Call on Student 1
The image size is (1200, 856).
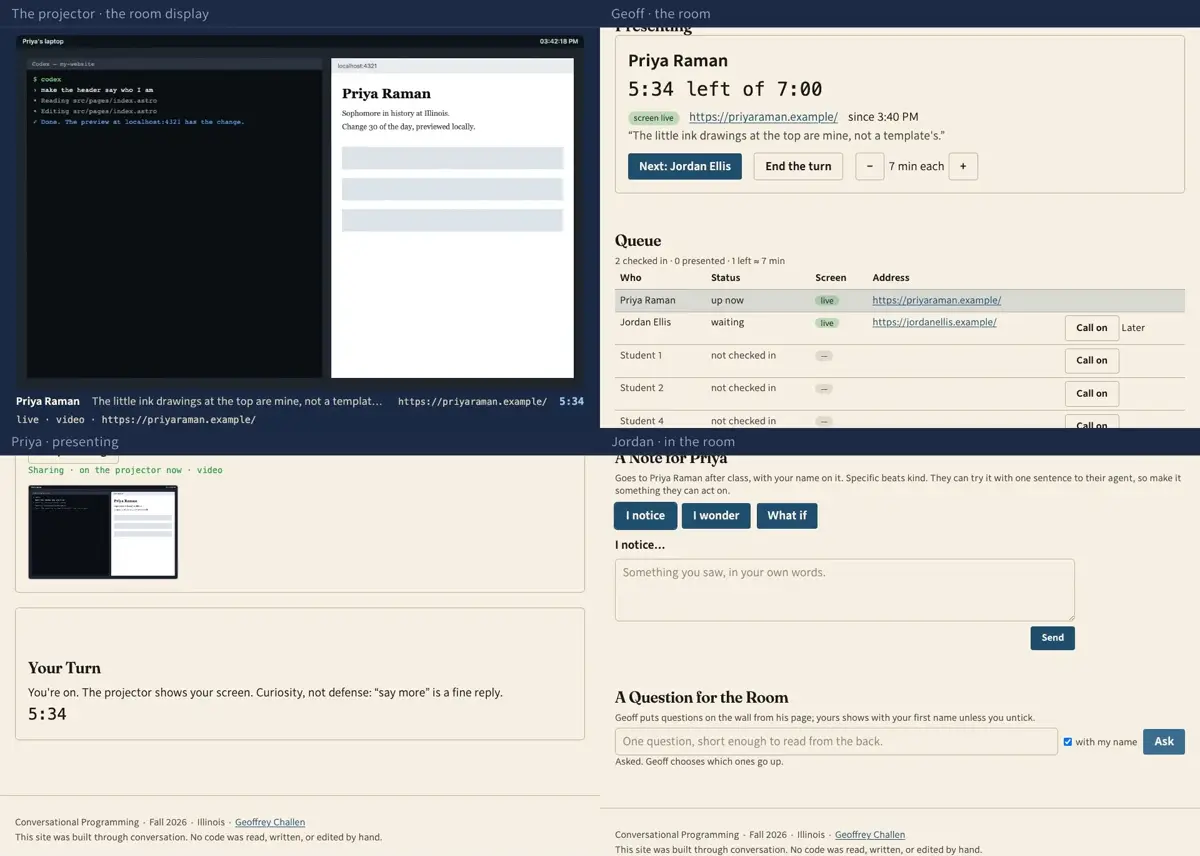tap(1091, 360)
